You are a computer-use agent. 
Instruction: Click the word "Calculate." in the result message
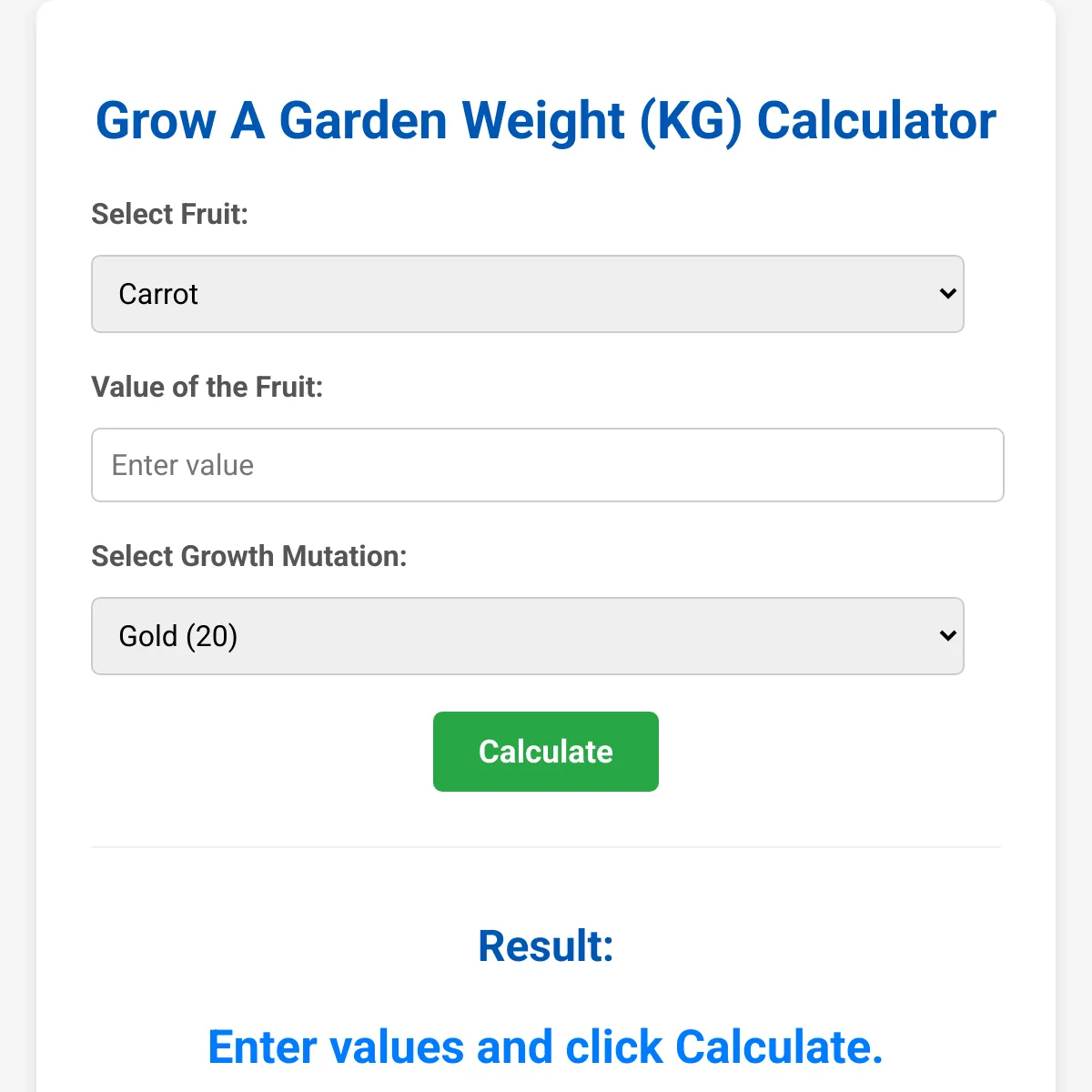point(779,1047)
